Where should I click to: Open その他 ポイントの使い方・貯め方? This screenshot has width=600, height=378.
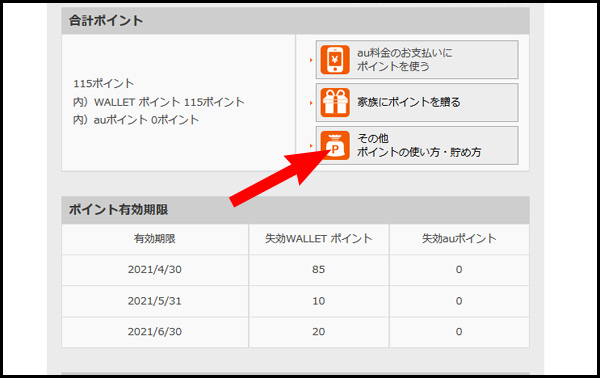pos(417,145)
